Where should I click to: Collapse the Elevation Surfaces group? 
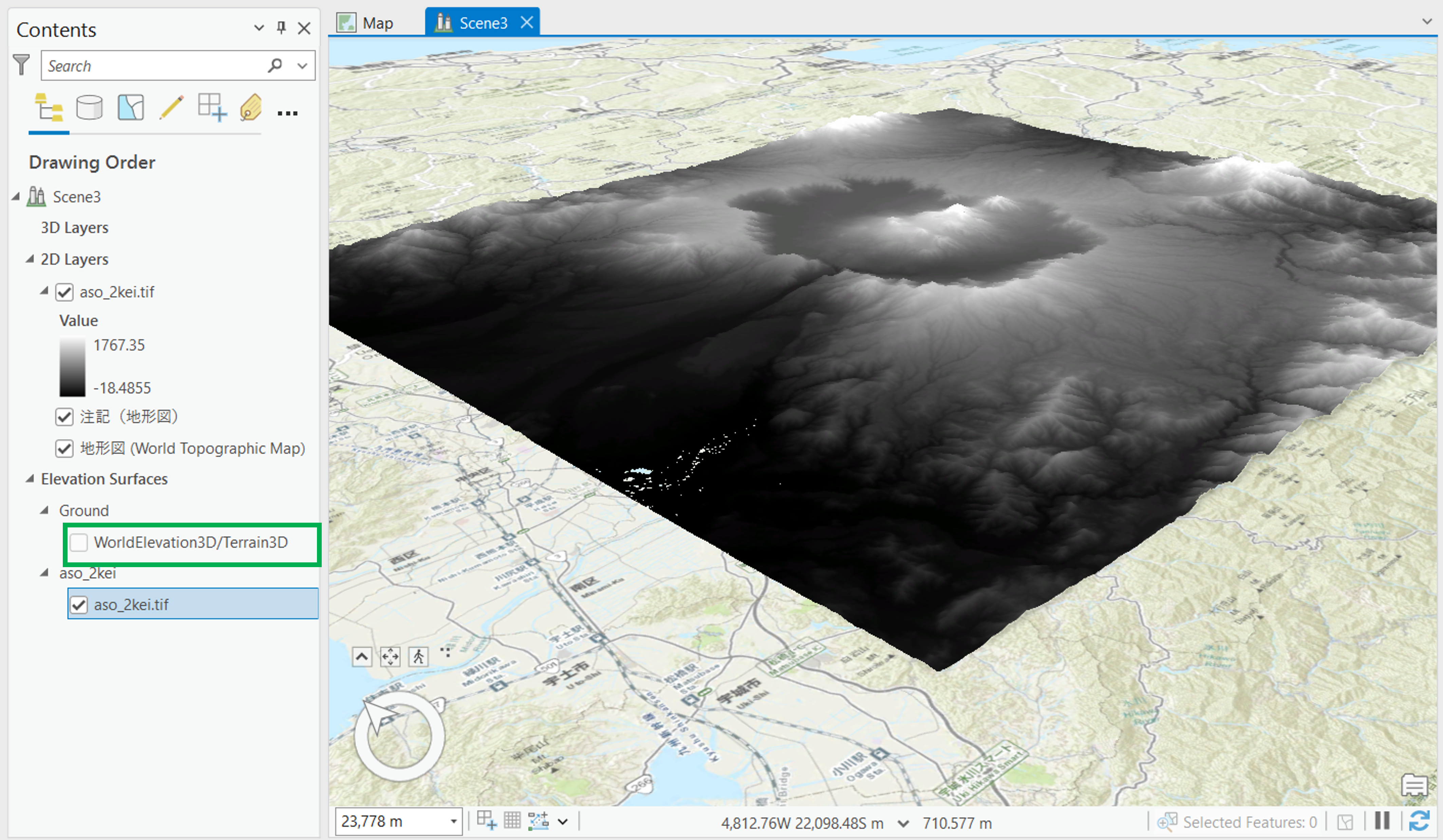(30, 479)
